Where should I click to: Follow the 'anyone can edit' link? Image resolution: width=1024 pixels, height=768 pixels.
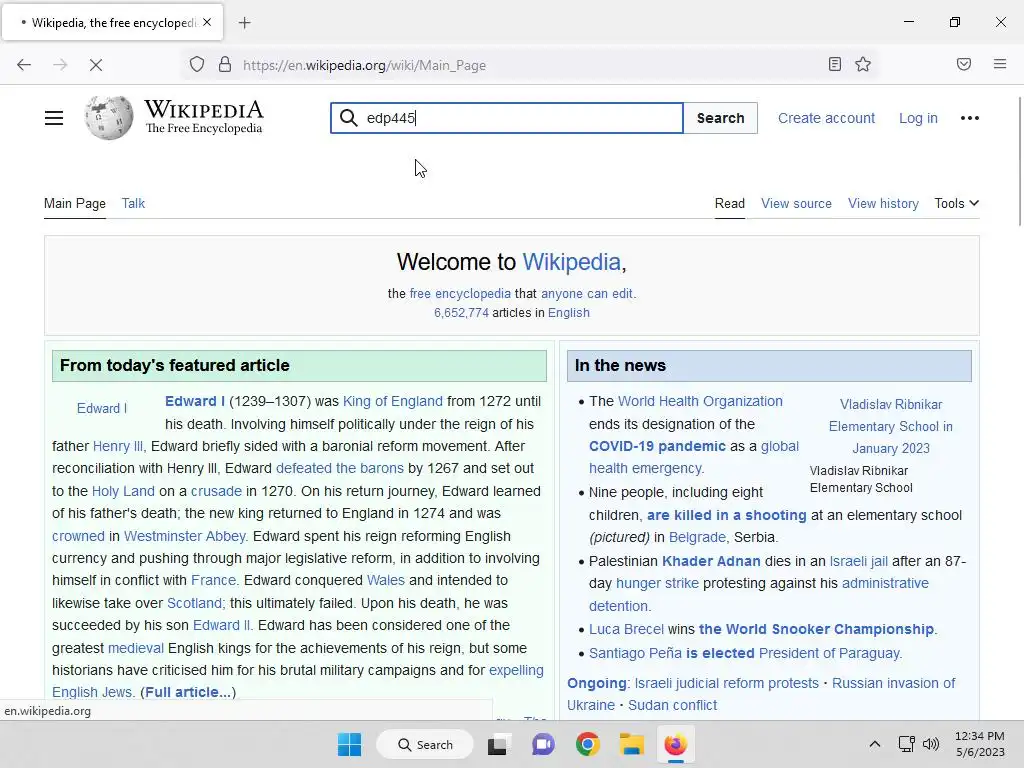pos(586,294)
